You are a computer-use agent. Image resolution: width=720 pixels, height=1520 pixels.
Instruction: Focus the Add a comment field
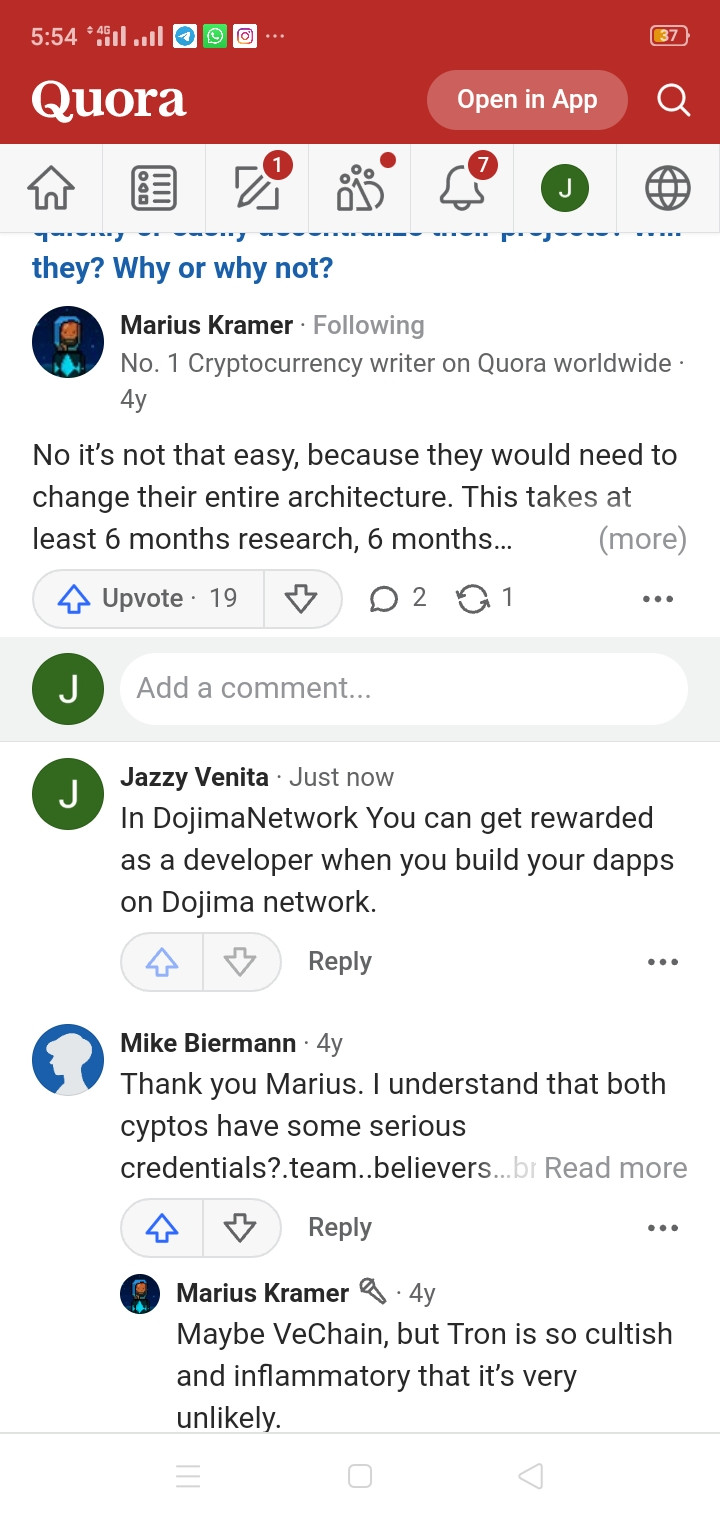[404, 689]
